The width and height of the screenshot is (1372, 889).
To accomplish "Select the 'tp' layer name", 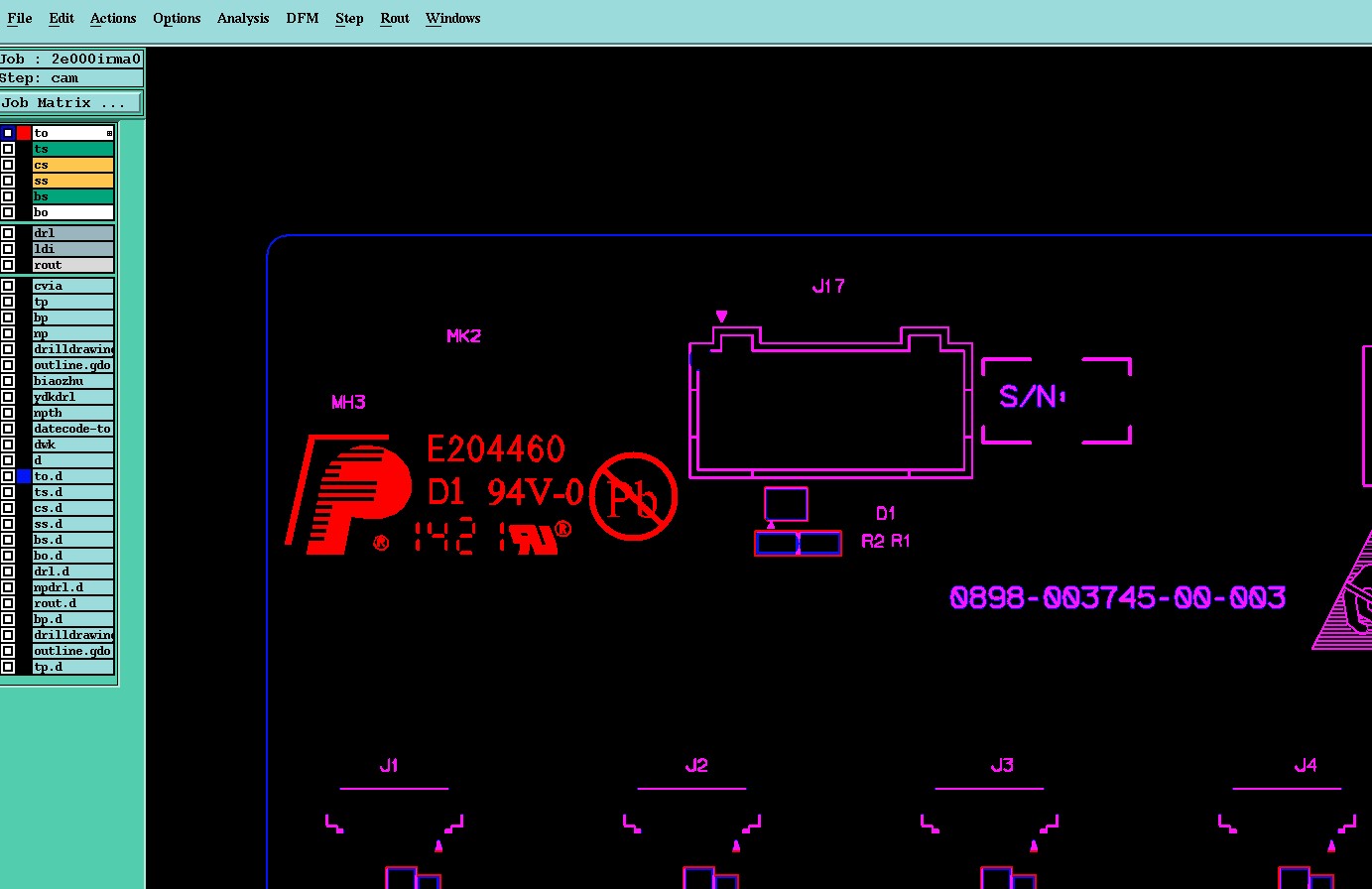I will [73, 302].
